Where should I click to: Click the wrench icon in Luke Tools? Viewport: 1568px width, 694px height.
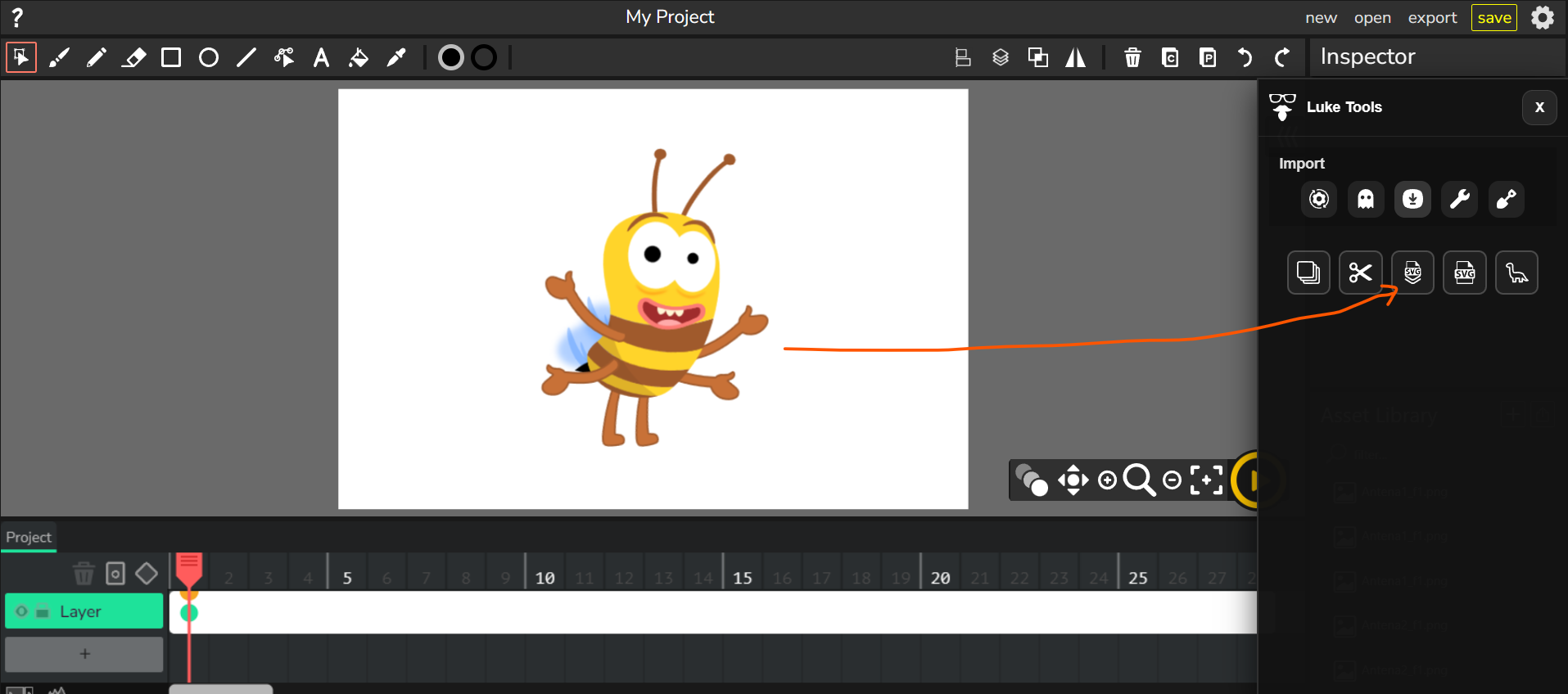coord(1459,199)
